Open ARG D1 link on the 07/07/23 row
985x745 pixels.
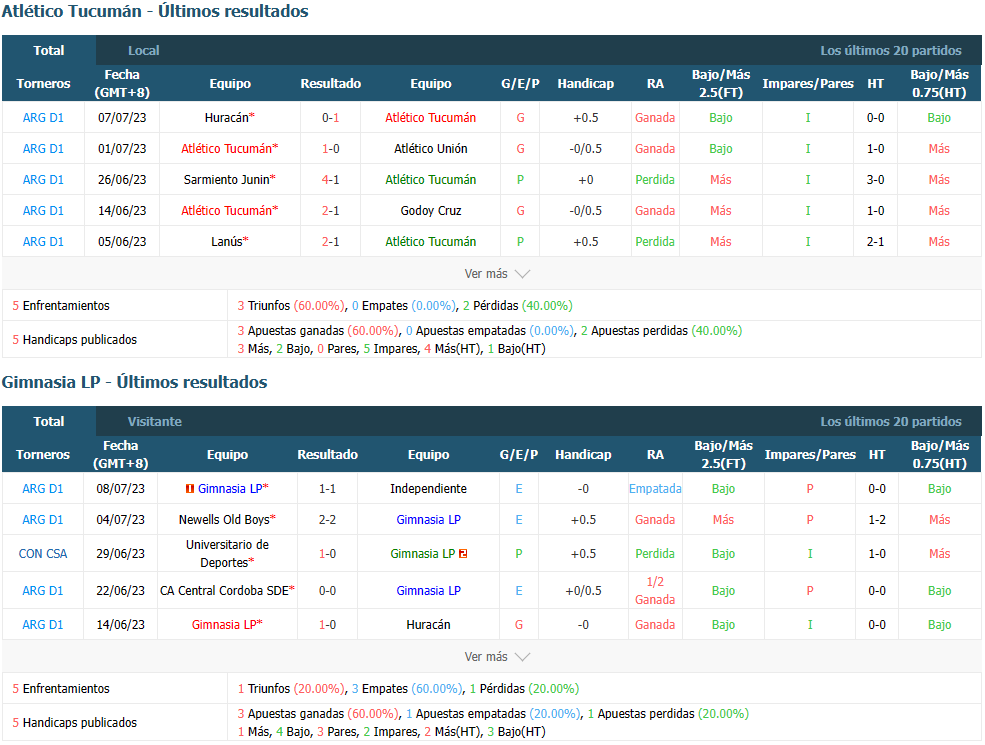(x=43, y=118)
